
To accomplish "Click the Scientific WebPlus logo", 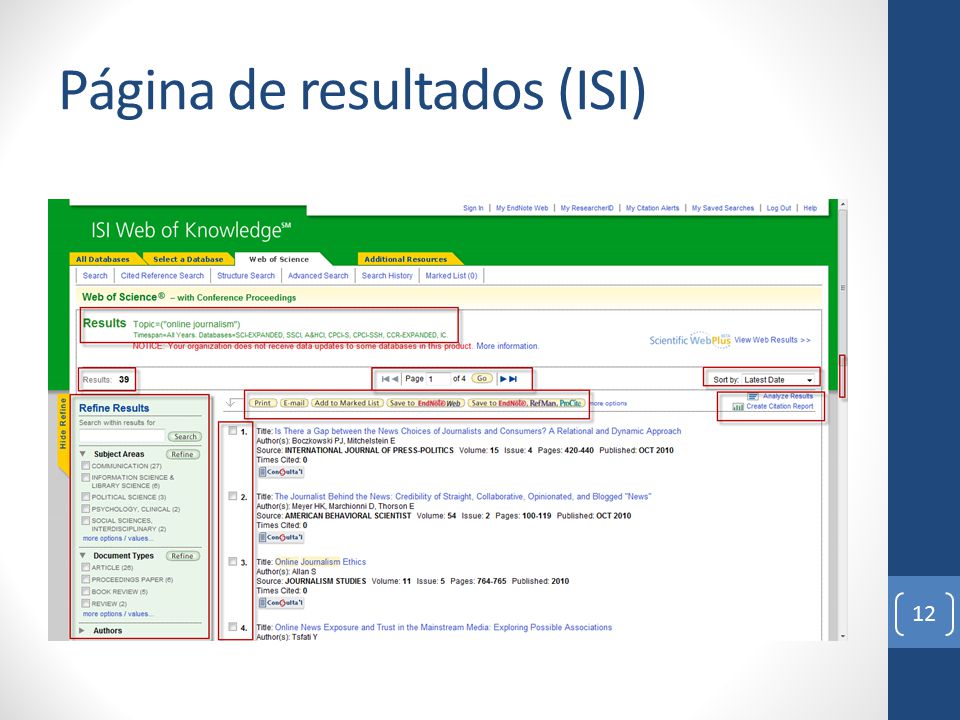I will [x=690, y=340].
